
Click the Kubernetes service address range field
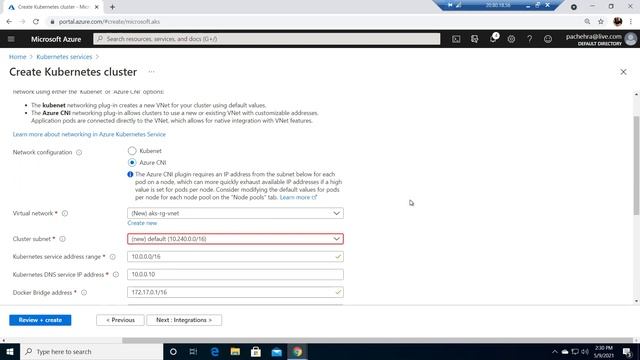[x=235, y=257]
